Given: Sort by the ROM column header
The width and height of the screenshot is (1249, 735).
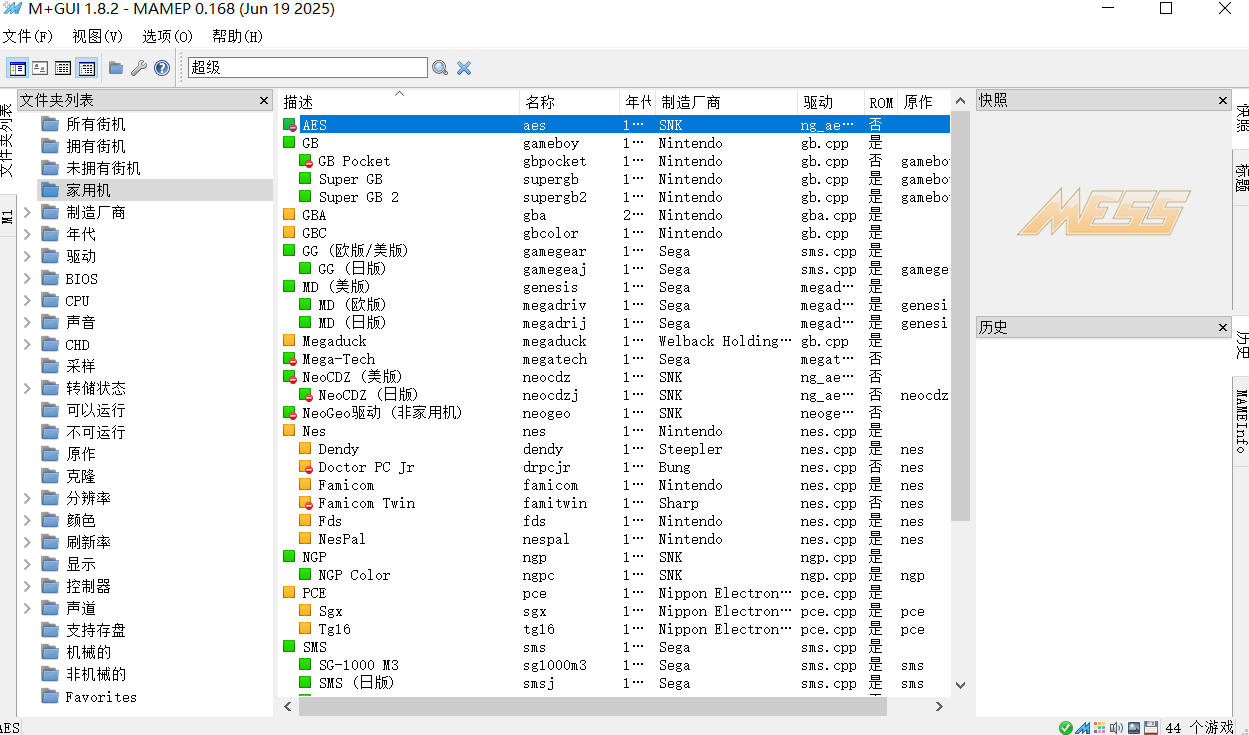Looking at the screenshot, I should (x=881, y=102).
